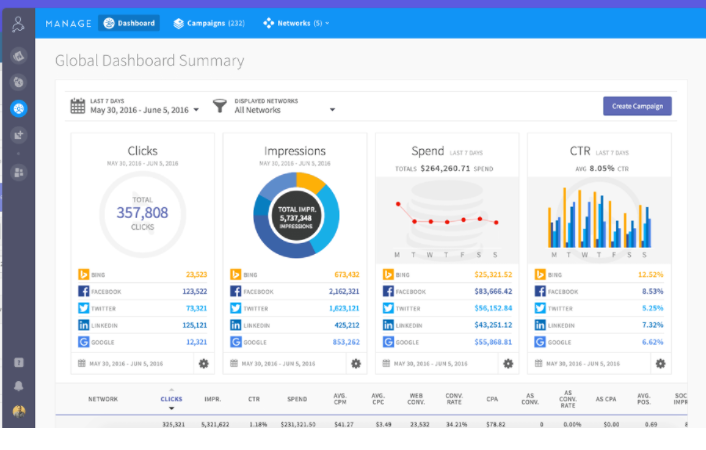Click the LinkedIn icon in the Spend card

[x=389, y=325]
